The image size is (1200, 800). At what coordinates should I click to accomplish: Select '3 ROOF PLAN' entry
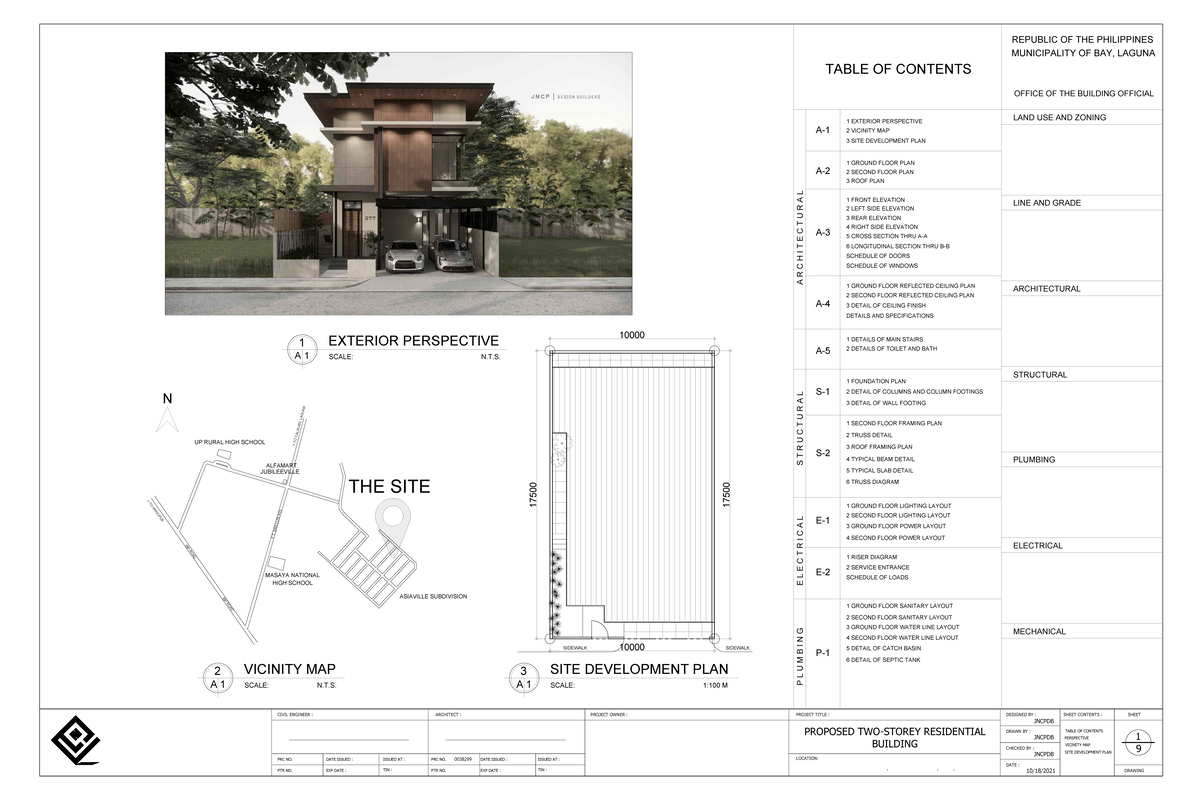pos(865,181)
